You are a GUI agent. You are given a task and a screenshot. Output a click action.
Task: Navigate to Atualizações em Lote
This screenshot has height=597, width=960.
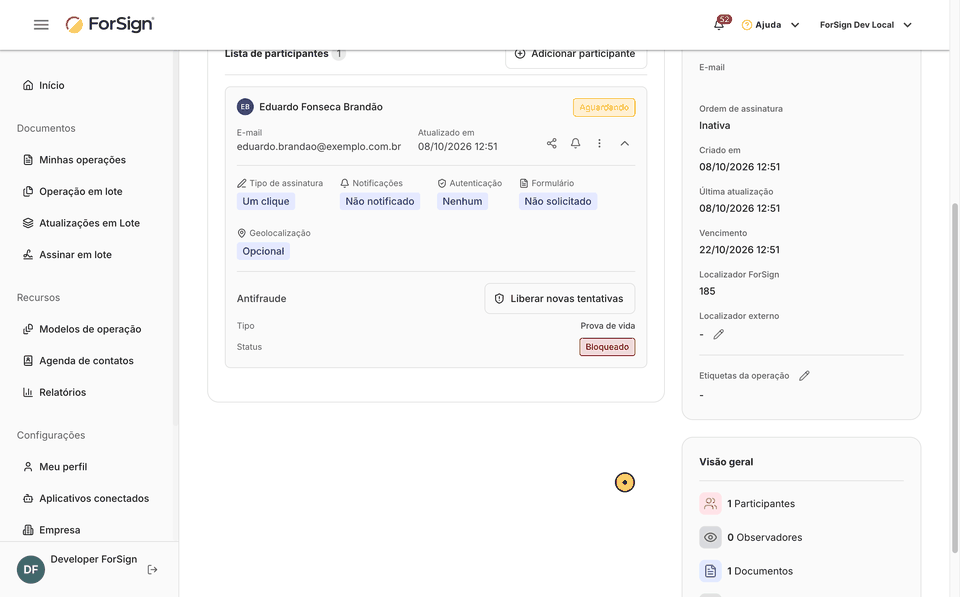click(x=81, y=223)
